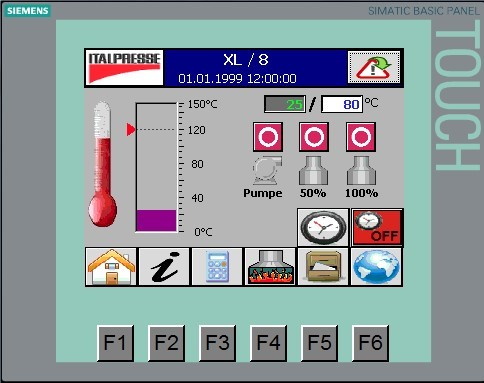The width and height of the screenshot is (484, 383).
Task: Click the F6 function key
Action: click(x=370, y=343)
